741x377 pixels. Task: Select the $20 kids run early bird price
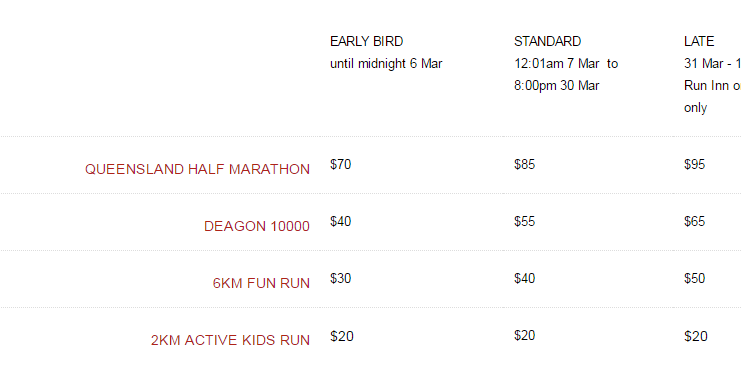tap(342, 336)
